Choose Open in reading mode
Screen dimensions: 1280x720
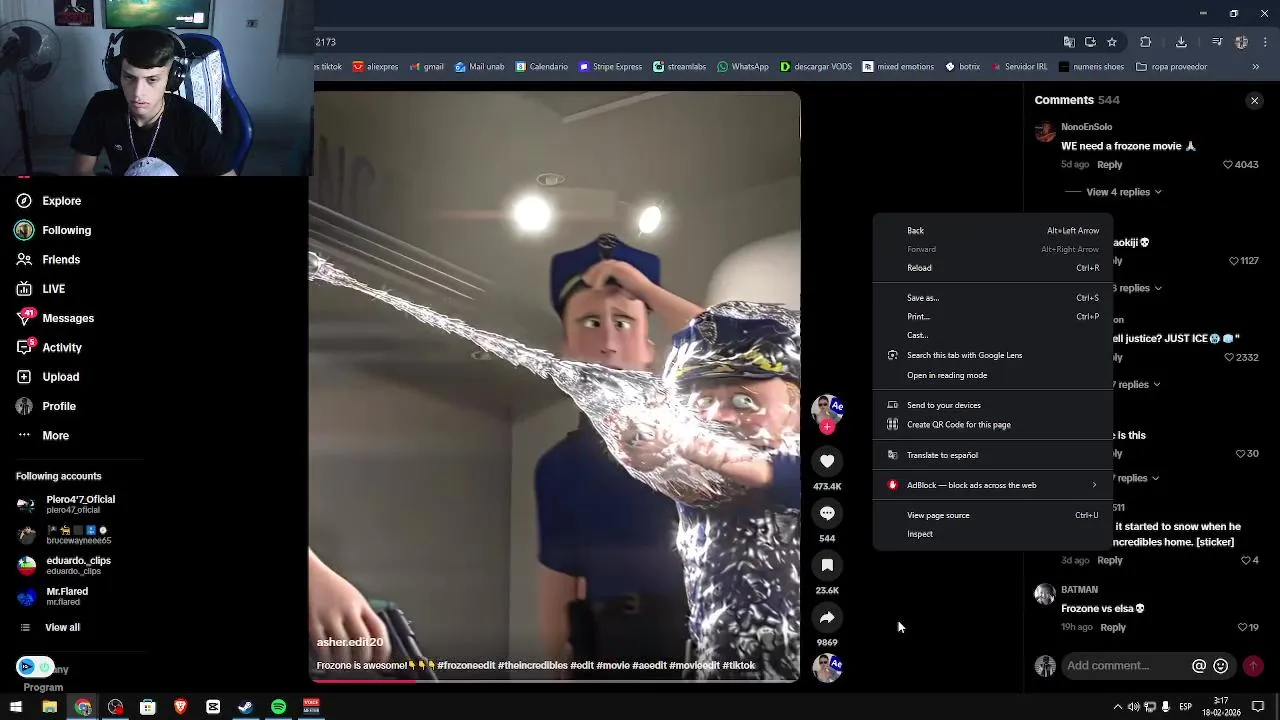pos(993,375)
